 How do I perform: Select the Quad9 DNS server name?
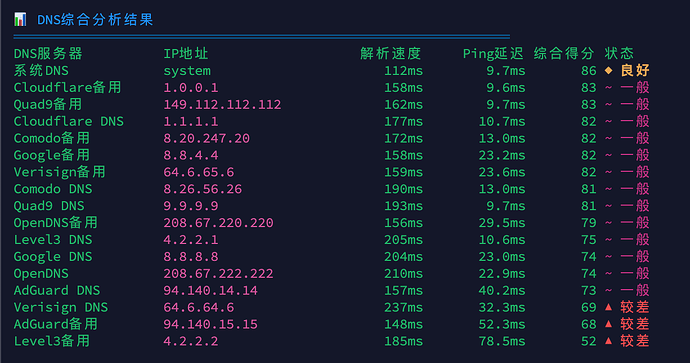pyautogui.click(x=49, y=206)
